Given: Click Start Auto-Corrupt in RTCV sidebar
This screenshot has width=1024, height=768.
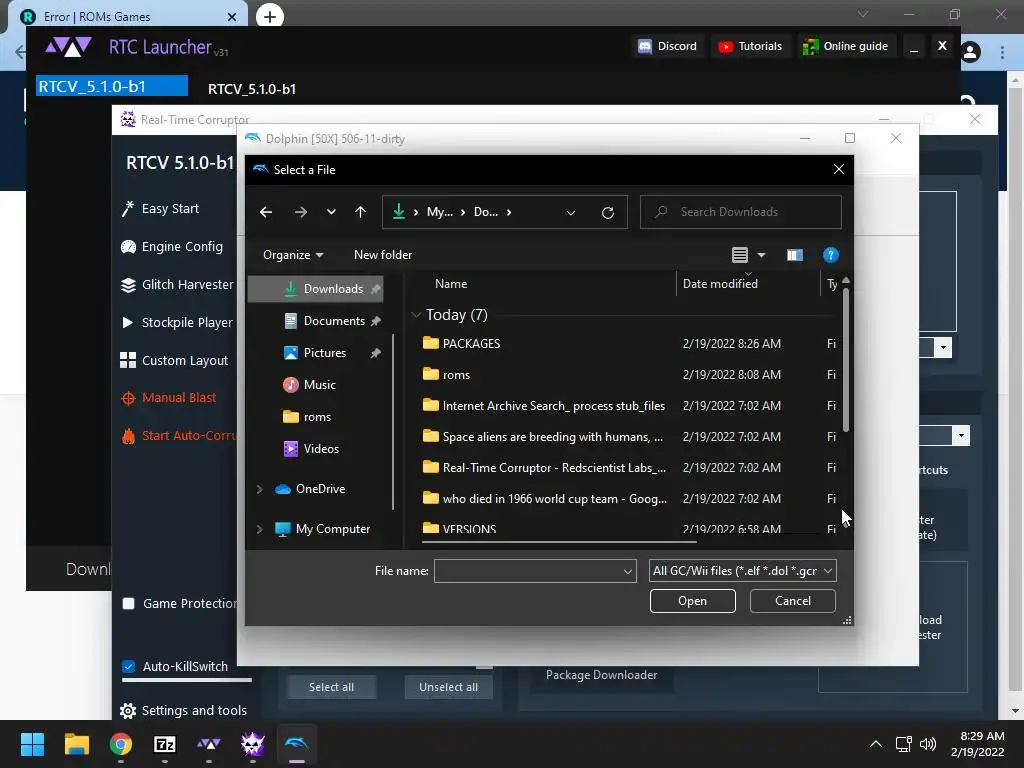Looking at the screenshot, I should tap(178, 436).
